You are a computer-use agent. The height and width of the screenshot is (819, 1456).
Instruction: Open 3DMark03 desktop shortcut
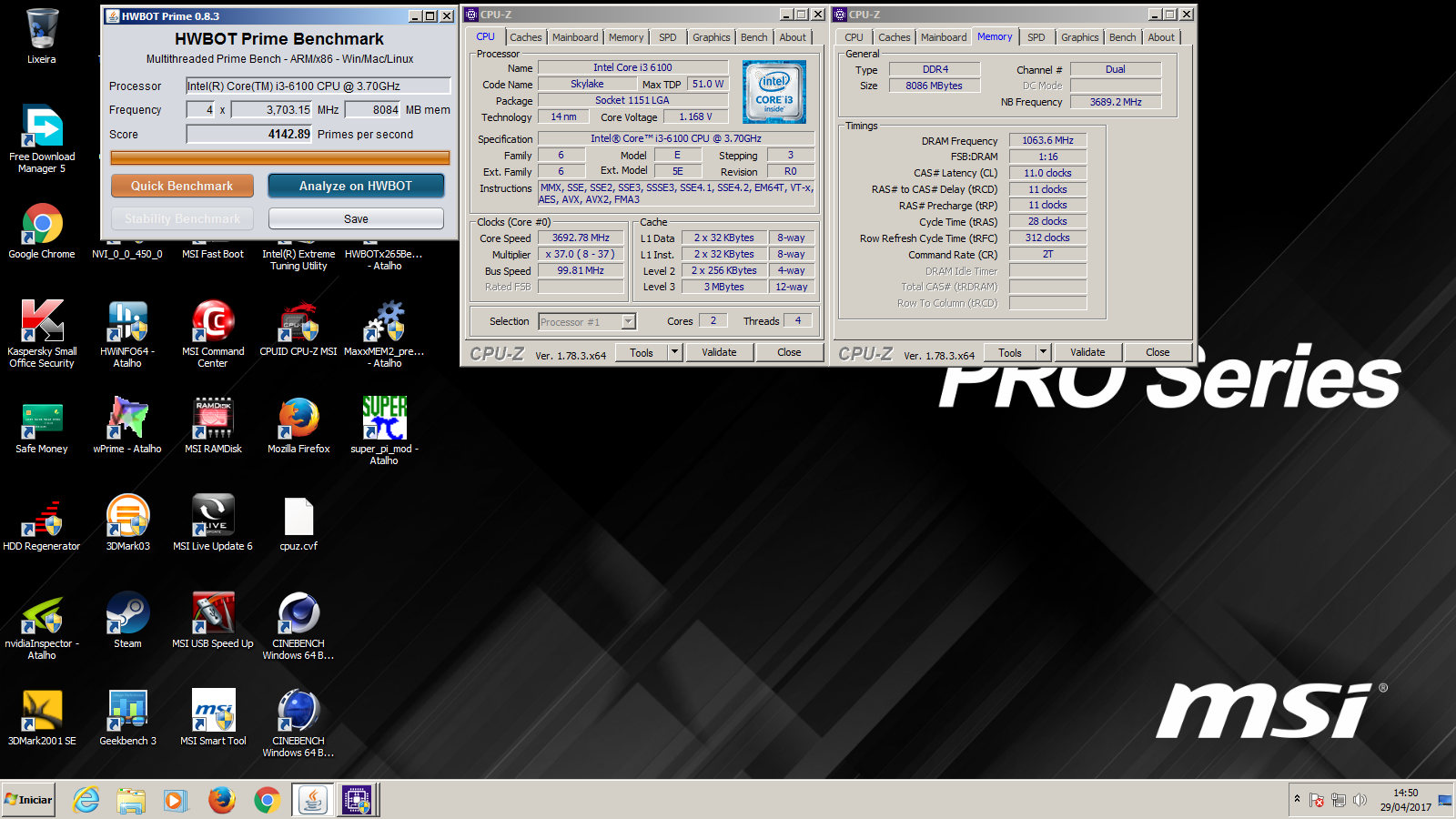[127, 524]
